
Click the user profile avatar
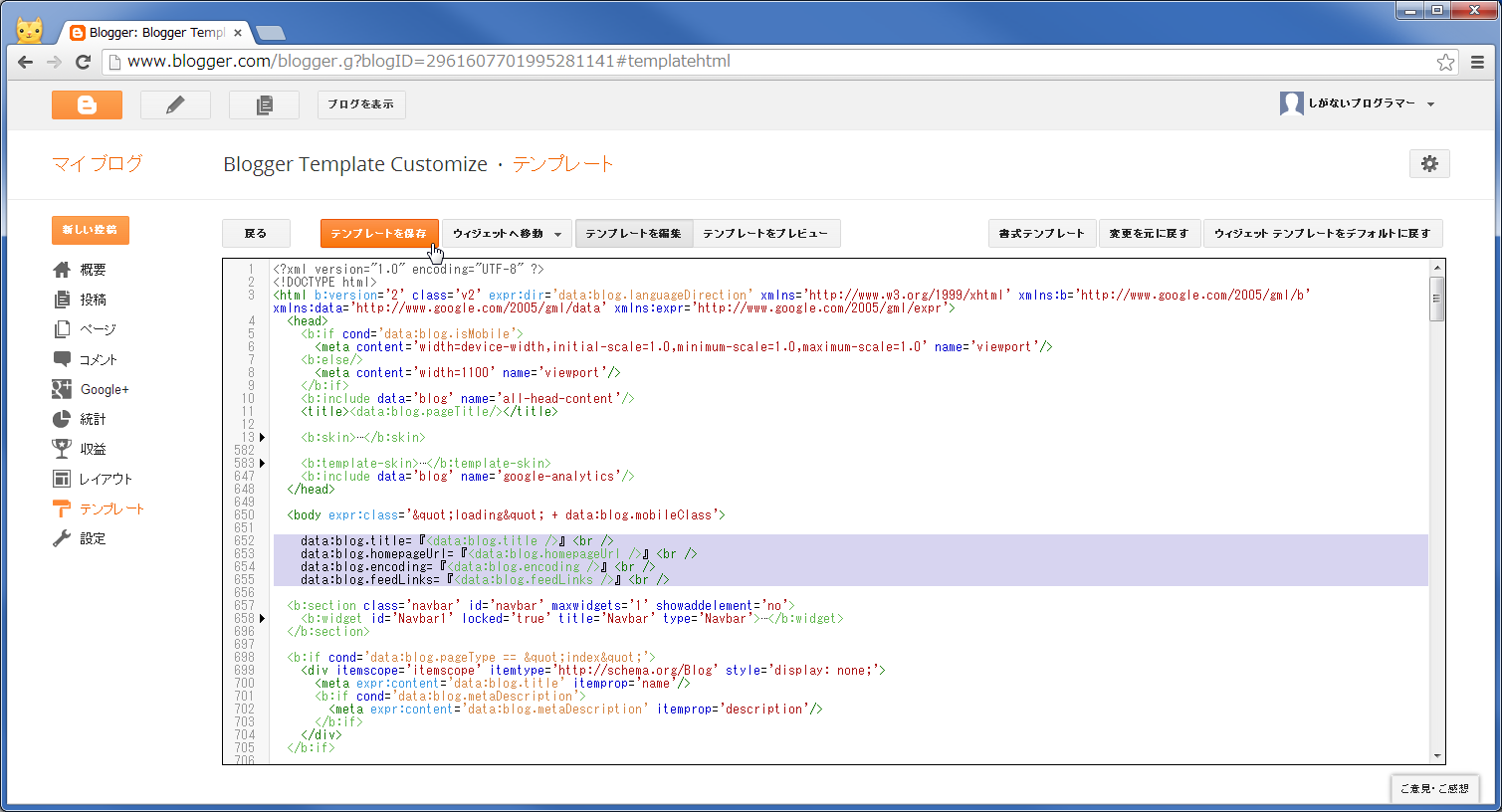pyautogui.click(x=1291, y=103)
